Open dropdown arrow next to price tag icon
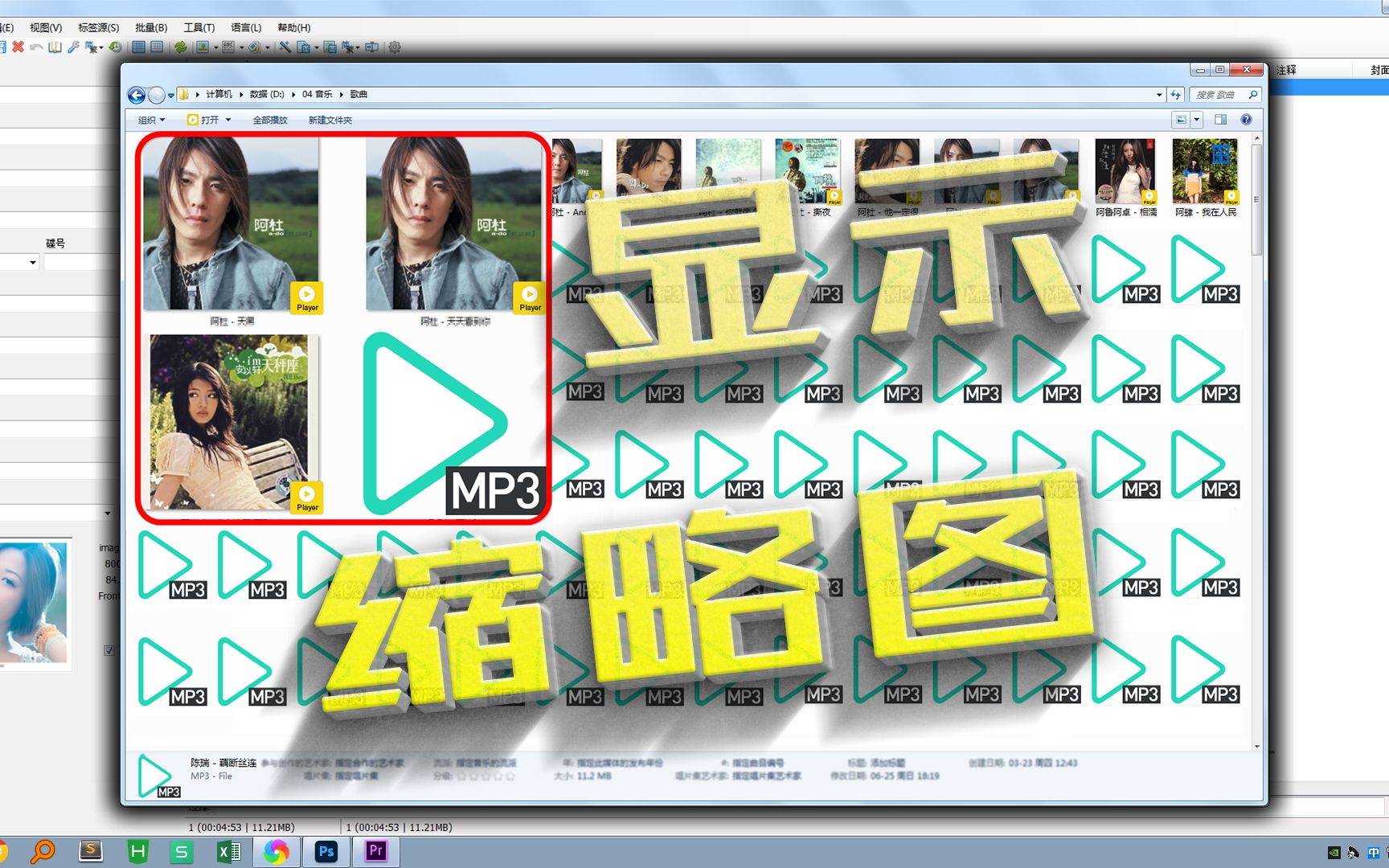The image size is (1389, 868). [267, 47]
